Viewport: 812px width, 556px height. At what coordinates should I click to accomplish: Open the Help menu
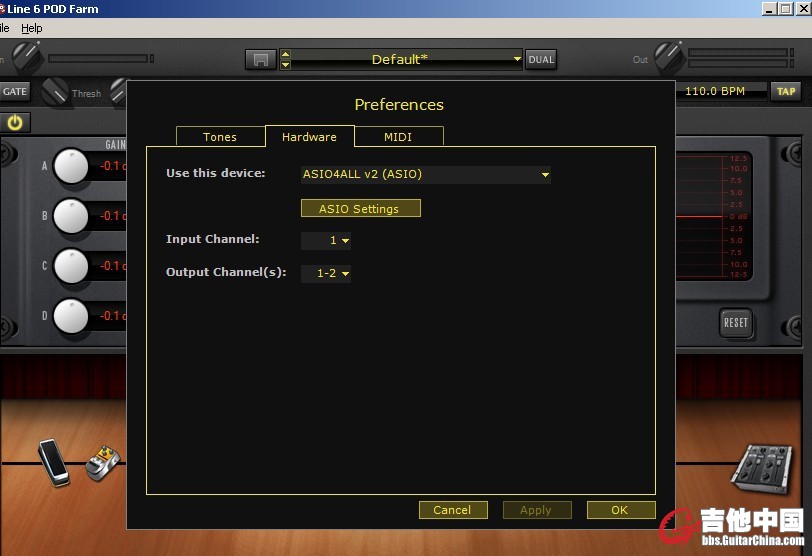point(32,28)
